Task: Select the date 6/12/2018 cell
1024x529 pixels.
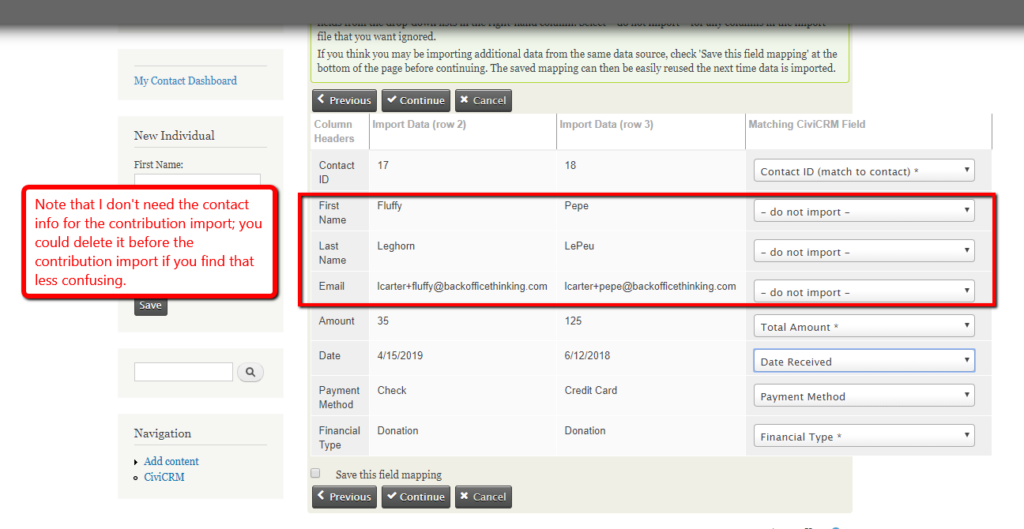Action: click(587, 356)
